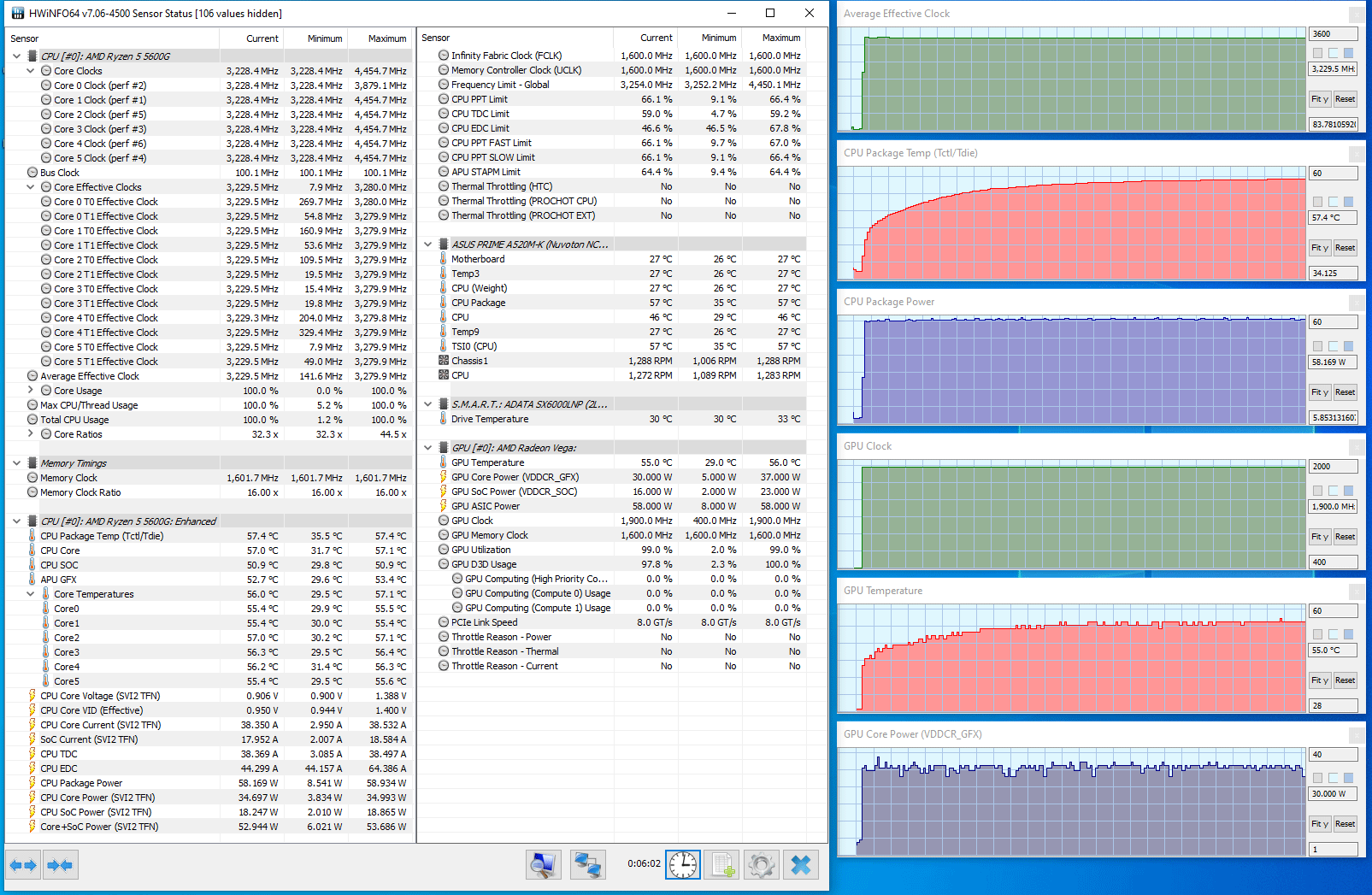Pick dark blue swatch in GPU Temperature graph
Viewport: 1372px width, 895px height.
(x=1348, y=634)
